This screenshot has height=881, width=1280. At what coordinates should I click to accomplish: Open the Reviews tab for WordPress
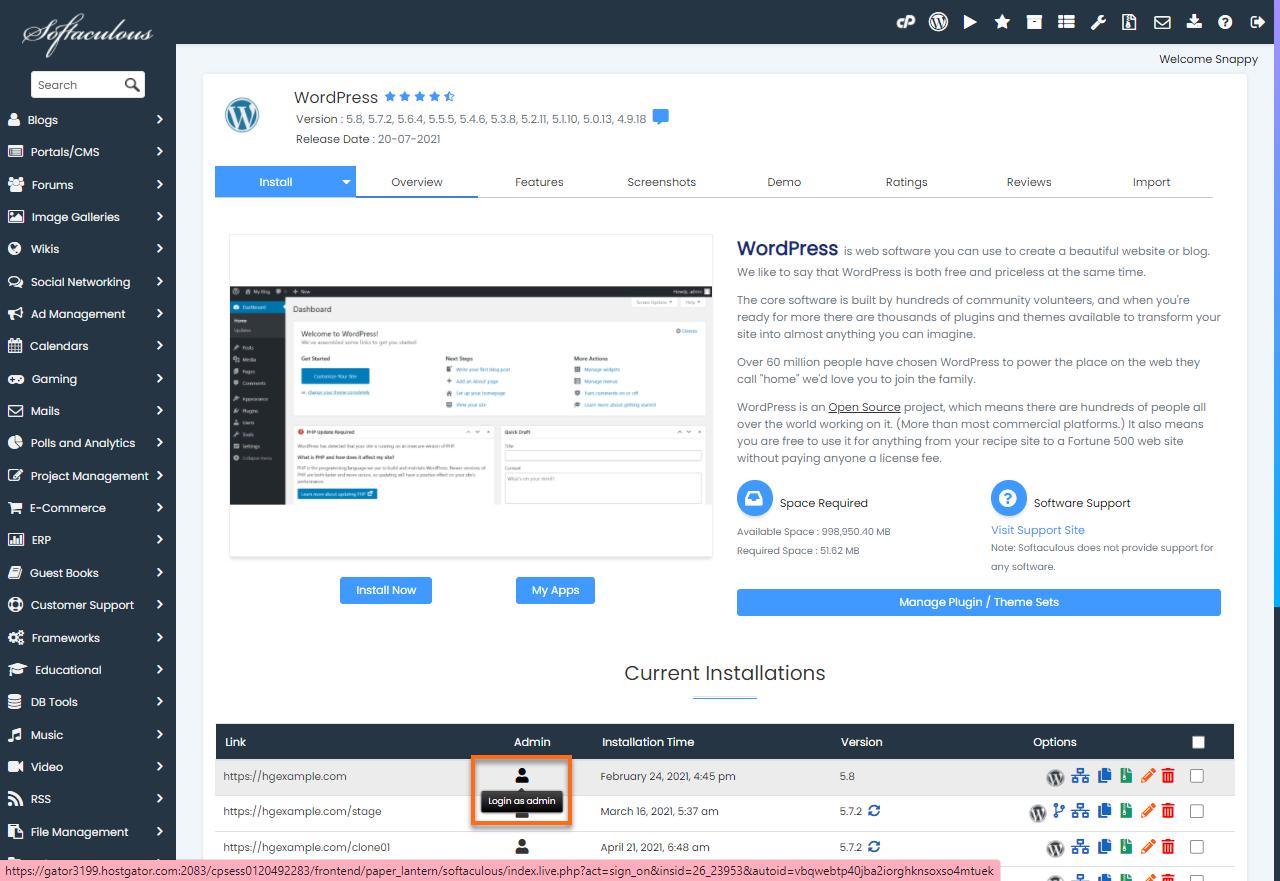tap(1029, 181)
